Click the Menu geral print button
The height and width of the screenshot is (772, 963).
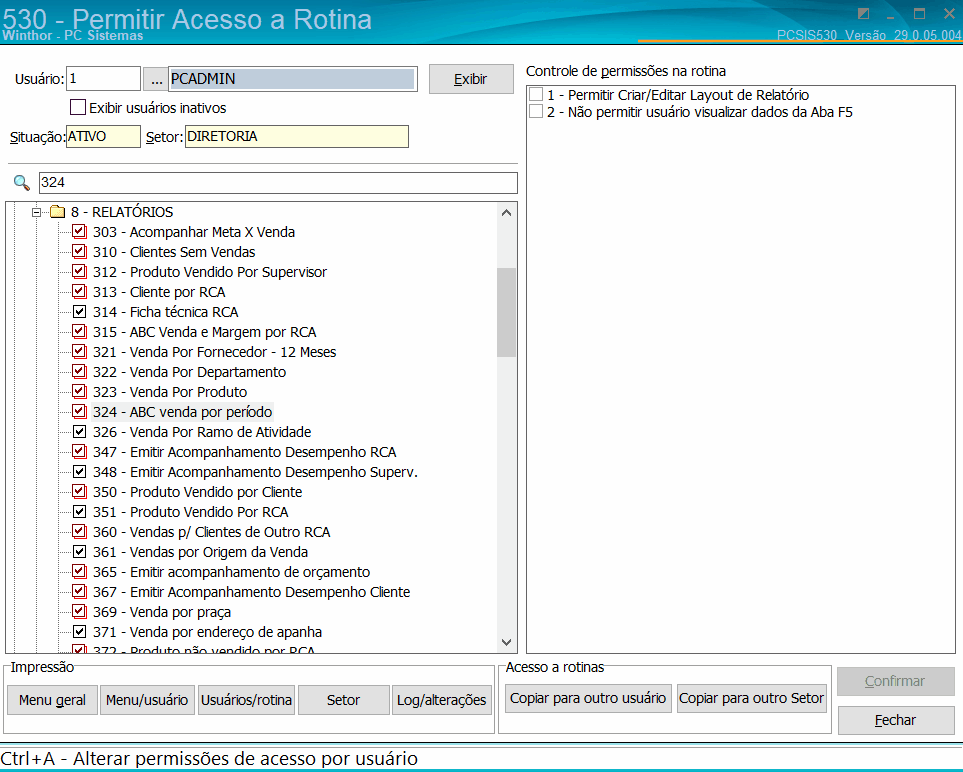52,700
